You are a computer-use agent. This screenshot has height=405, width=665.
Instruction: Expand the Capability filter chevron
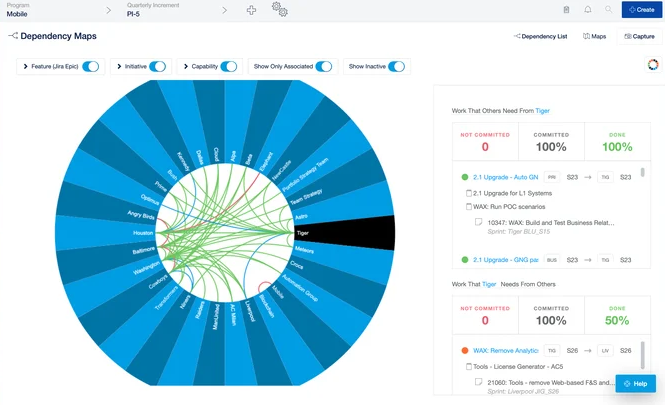tap(185, 67)
